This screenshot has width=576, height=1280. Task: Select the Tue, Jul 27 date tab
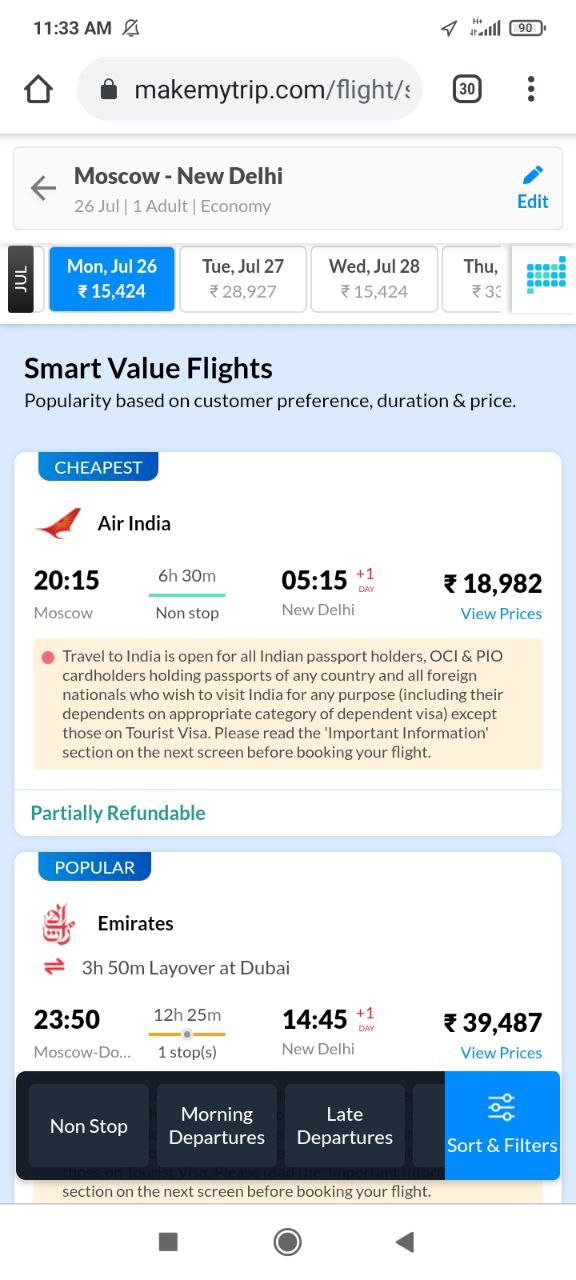243,279
